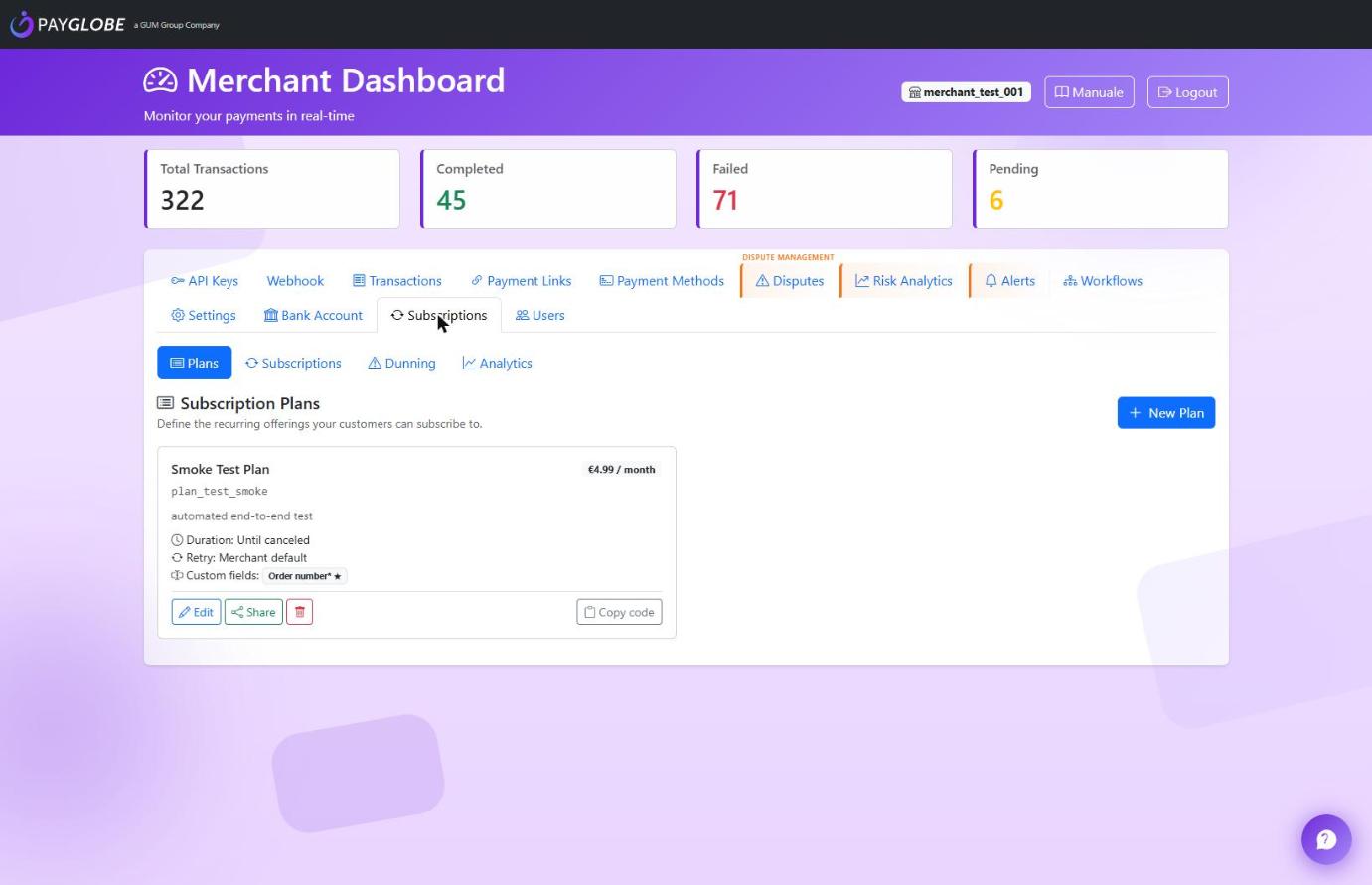
Task: Click the Smoke Test Plan title
Action: 221,469
